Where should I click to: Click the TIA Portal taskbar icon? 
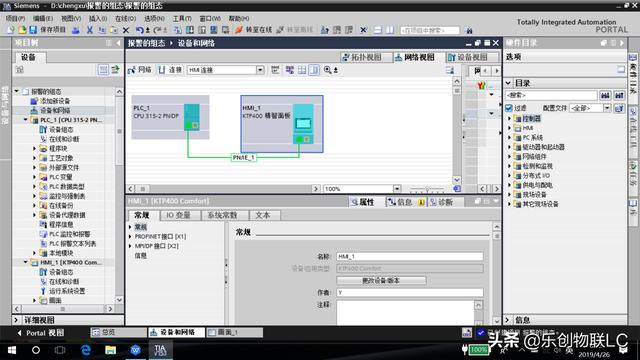(x=160, y=350)
